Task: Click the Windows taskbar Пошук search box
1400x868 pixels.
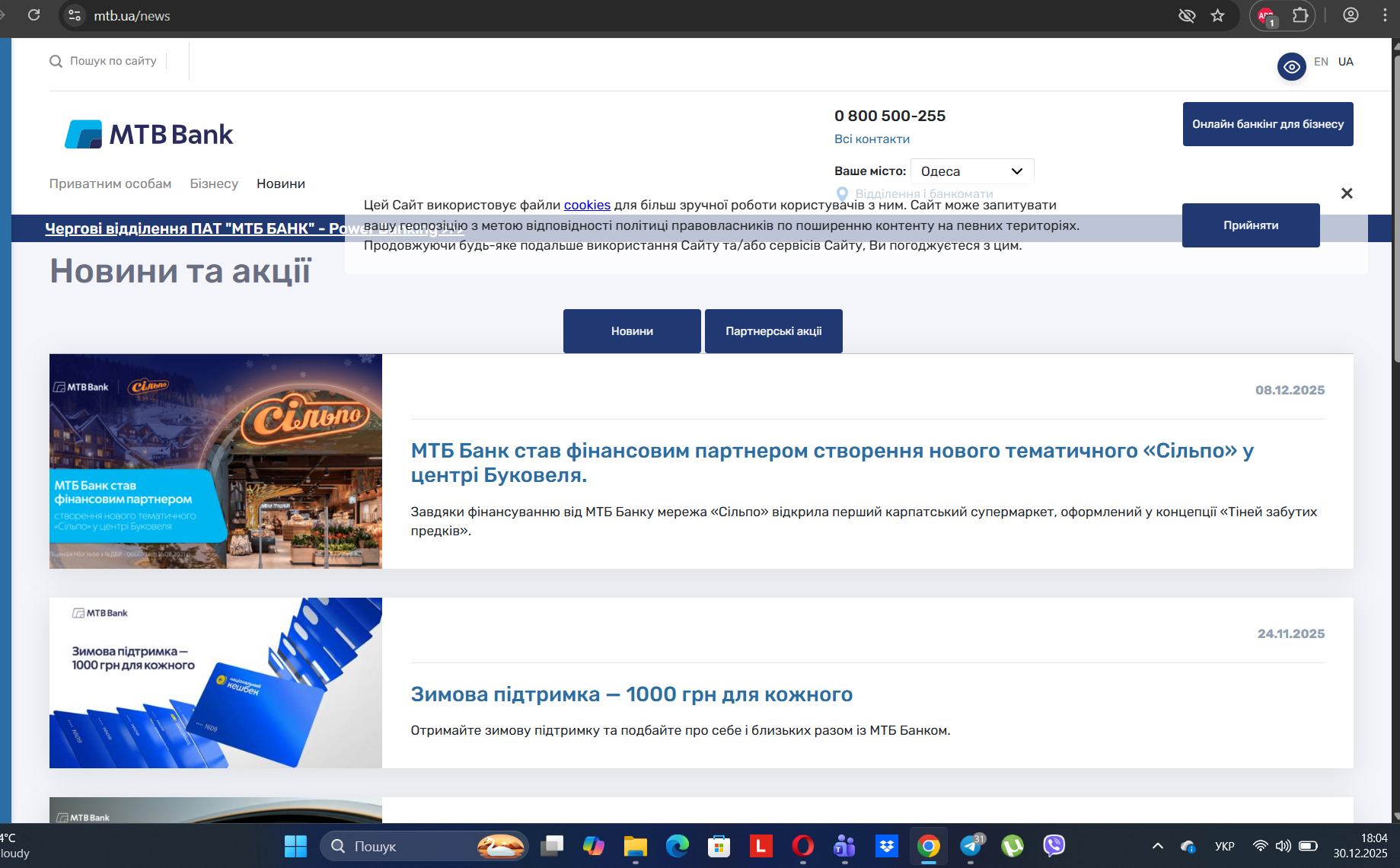Action: pos(425,846)
